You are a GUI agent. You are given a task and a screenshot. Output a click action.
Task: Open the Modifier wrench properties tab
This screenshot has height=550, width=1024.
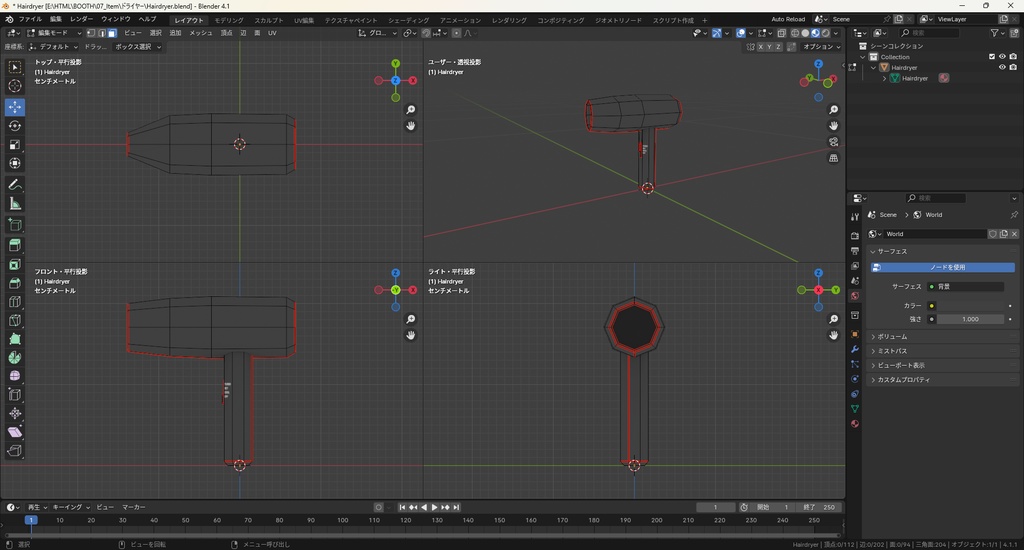click(x=855, y=350)
